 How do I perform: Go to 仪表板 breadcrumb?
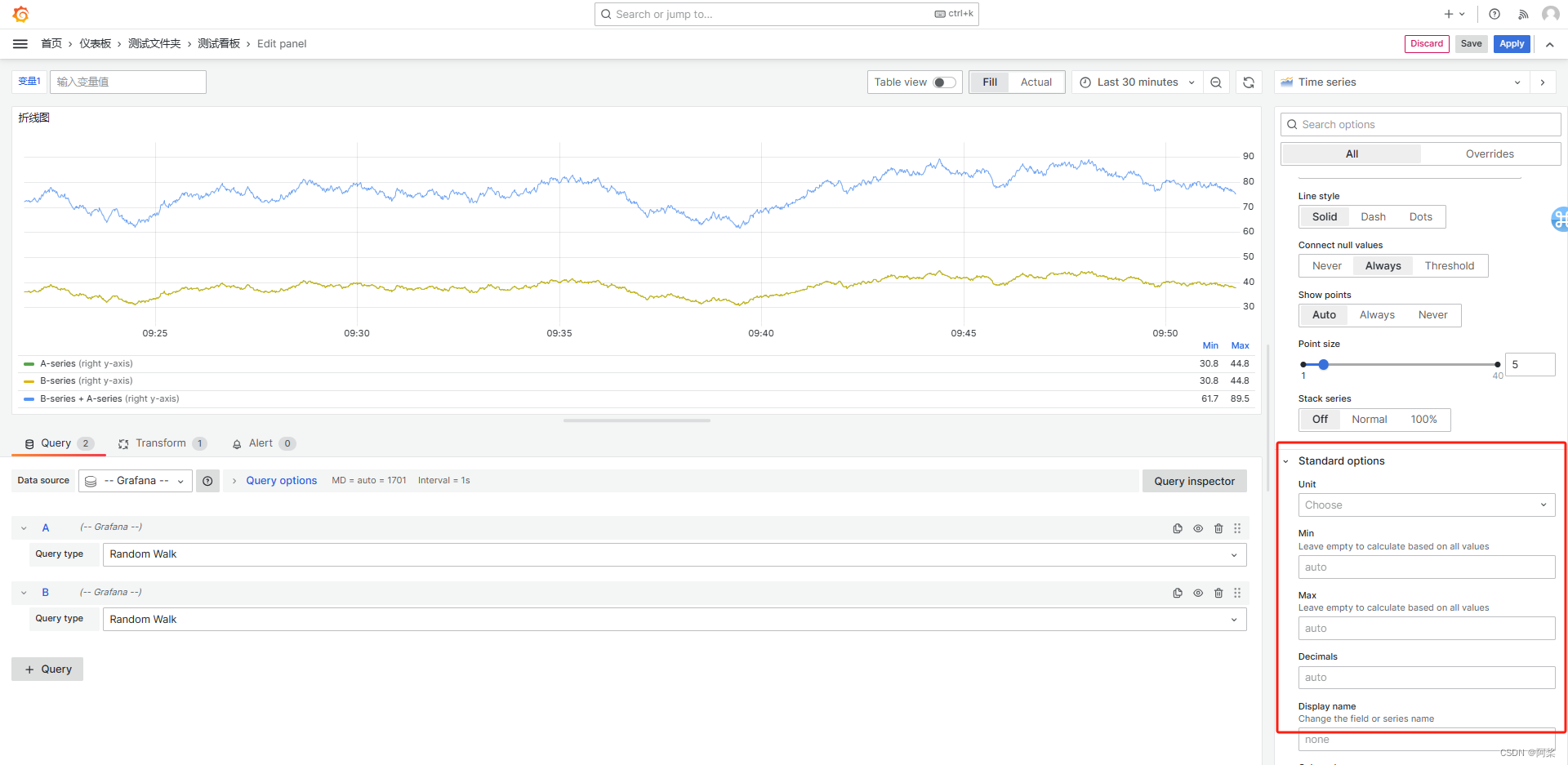pos(95,44)
